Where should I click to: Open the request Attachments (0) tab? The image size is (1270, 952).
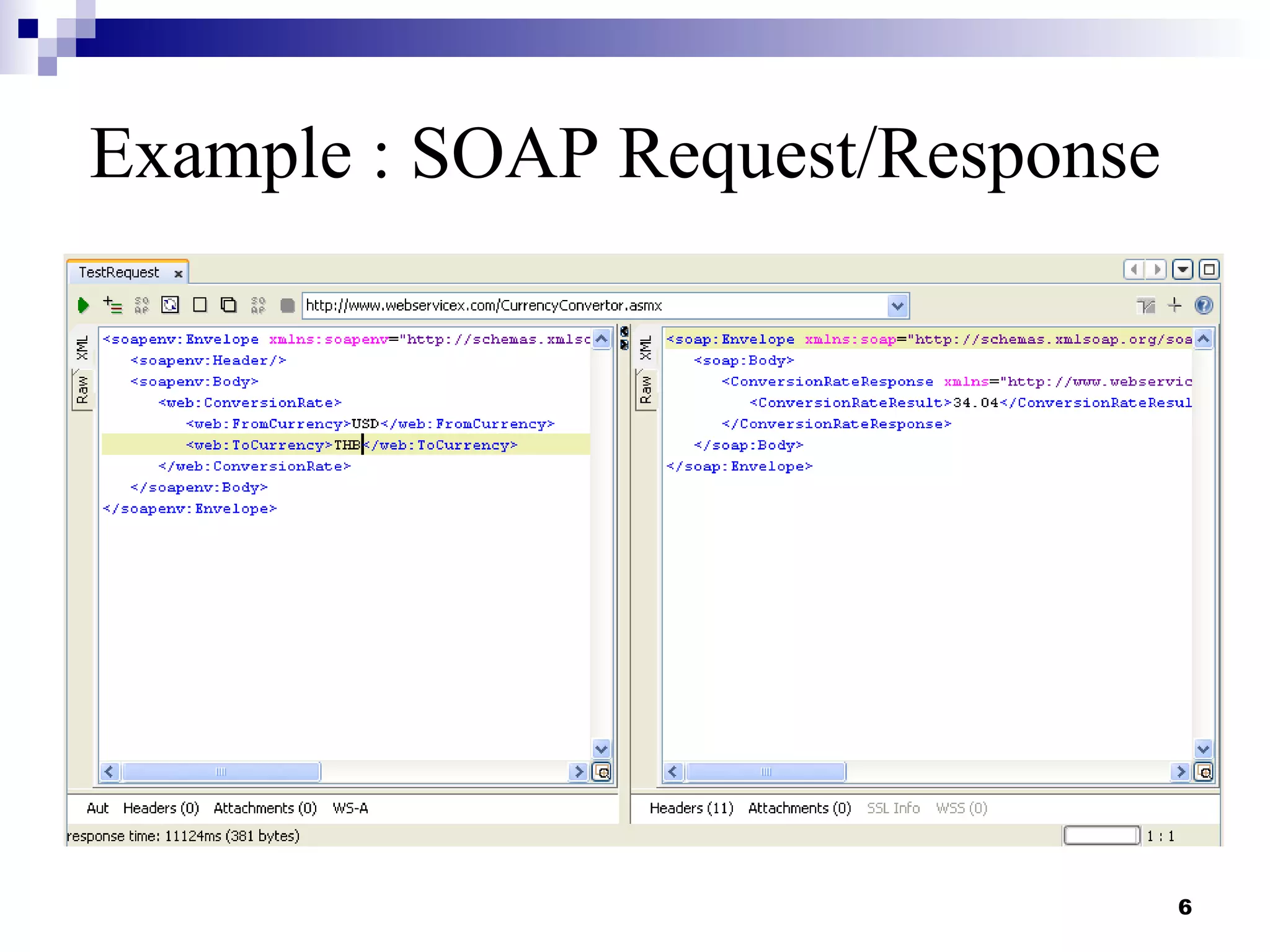coord(265,808)
